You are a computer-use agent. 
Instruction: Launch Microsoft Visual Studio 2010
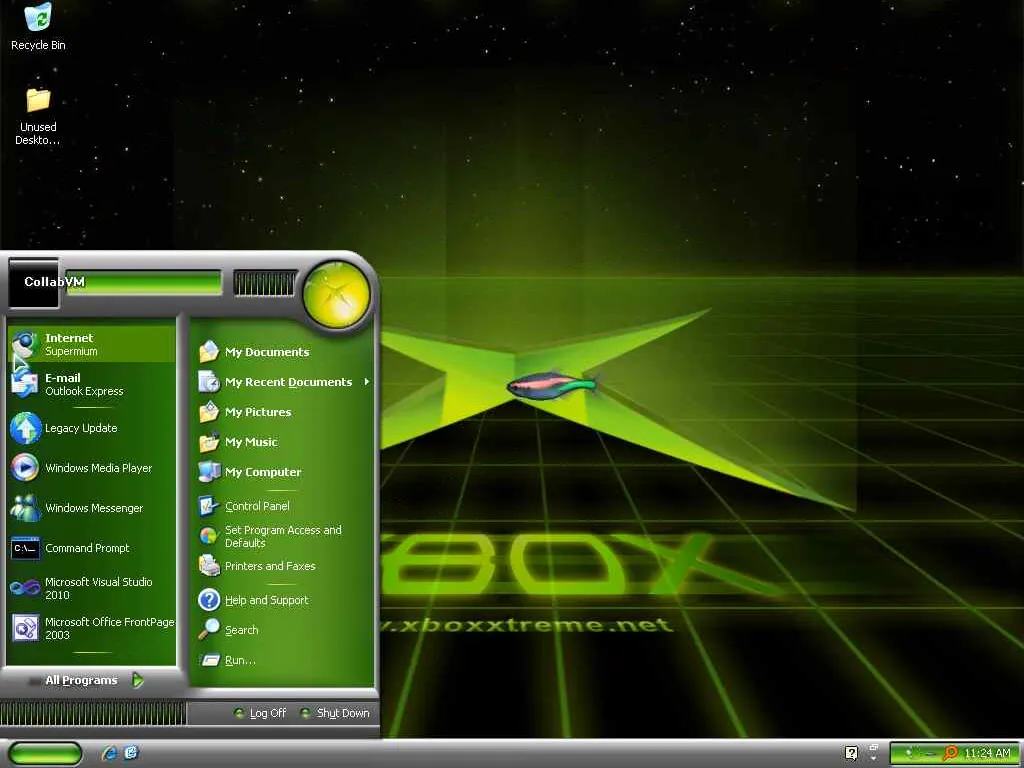pyautogui.click(x=92, y=588)
